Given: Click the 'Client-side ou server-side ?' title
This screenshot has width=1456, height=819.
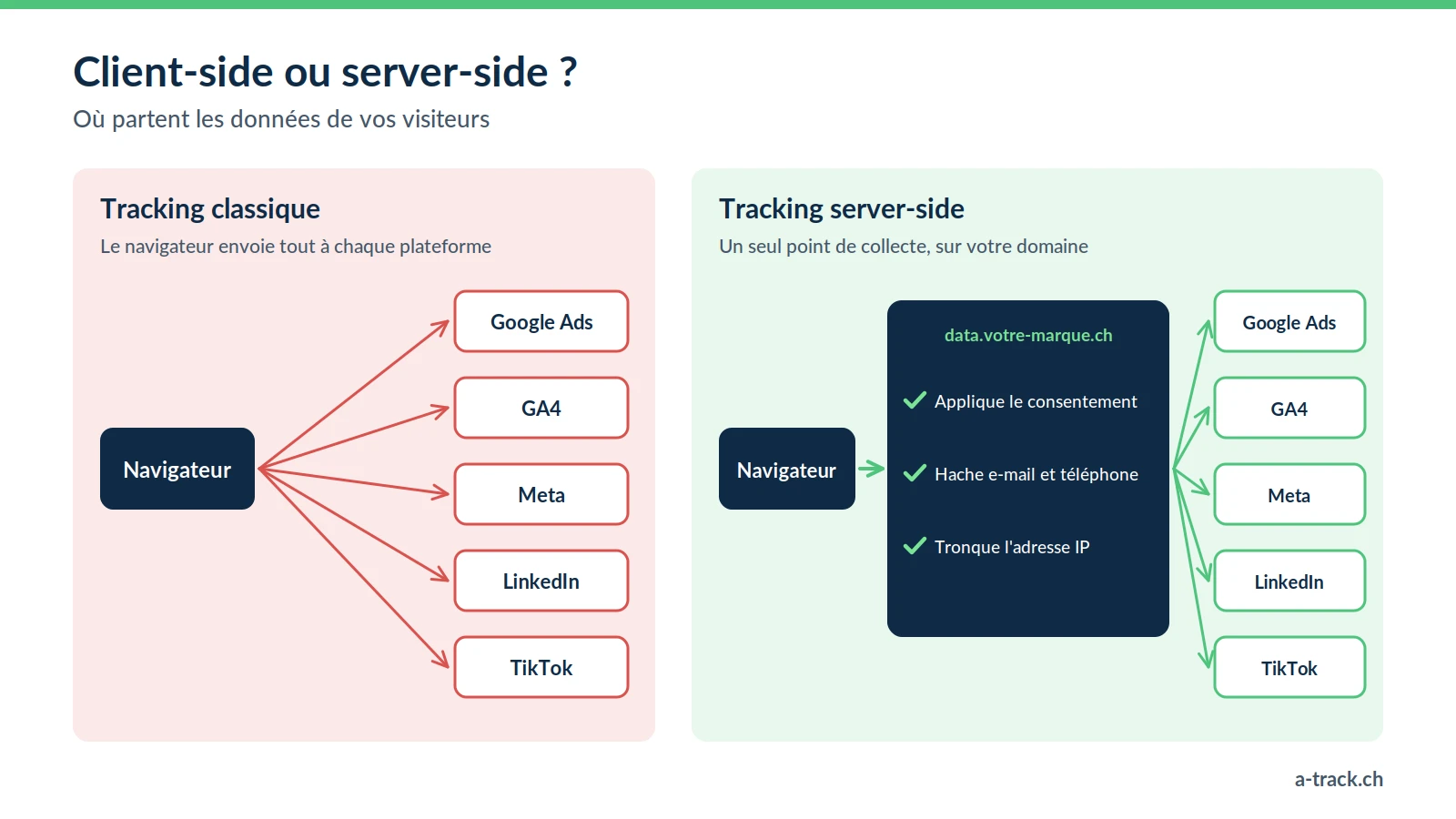Looking at the screenshot, I should (x=325, y=72).
